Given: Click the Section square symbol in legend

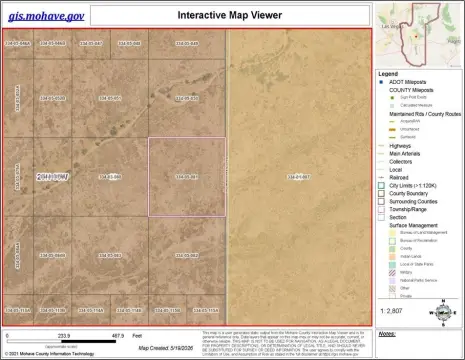Looking at the screenshot, I should coord(382,217).
